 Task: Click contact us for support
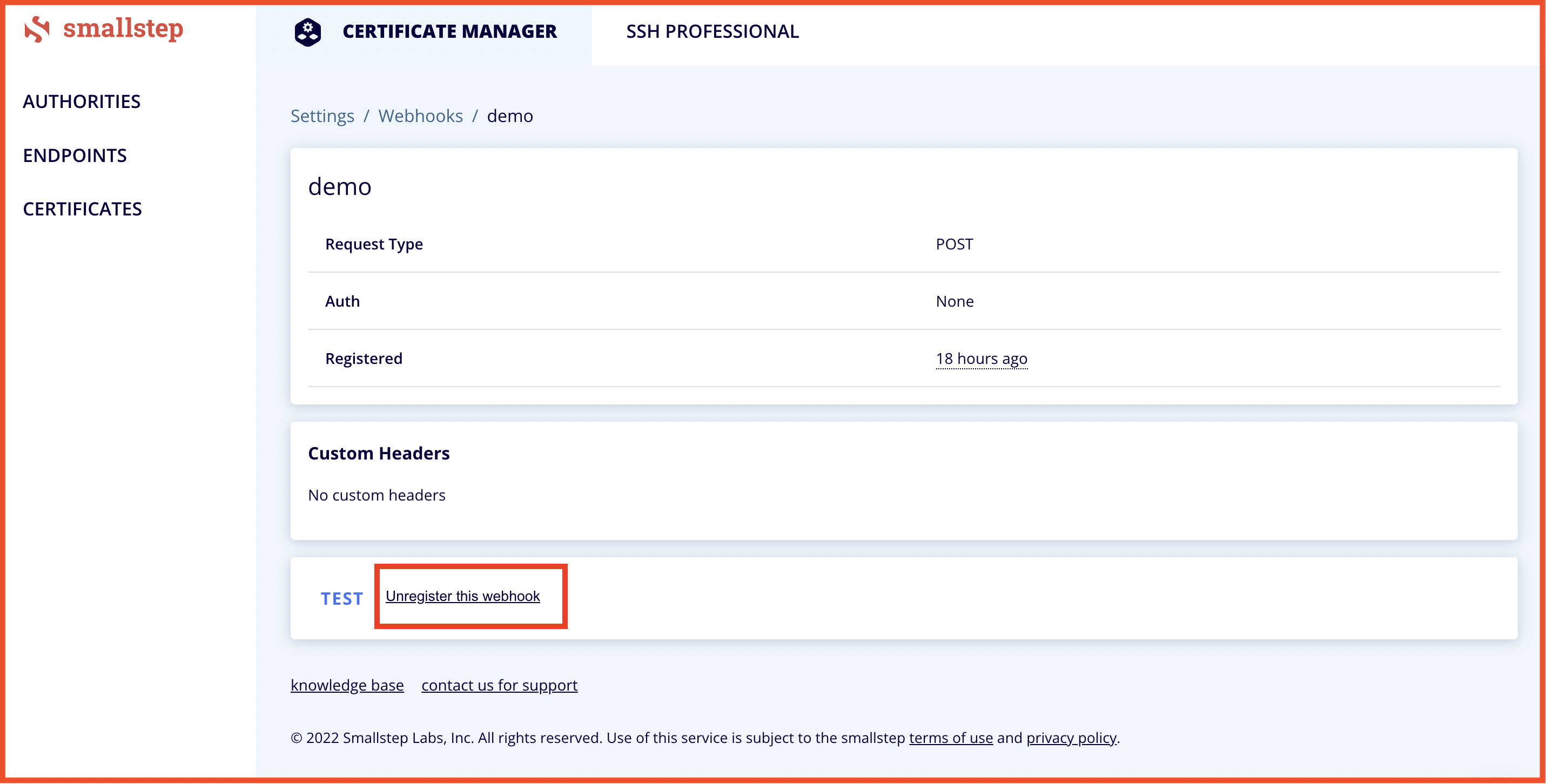(x=499, y=685)
